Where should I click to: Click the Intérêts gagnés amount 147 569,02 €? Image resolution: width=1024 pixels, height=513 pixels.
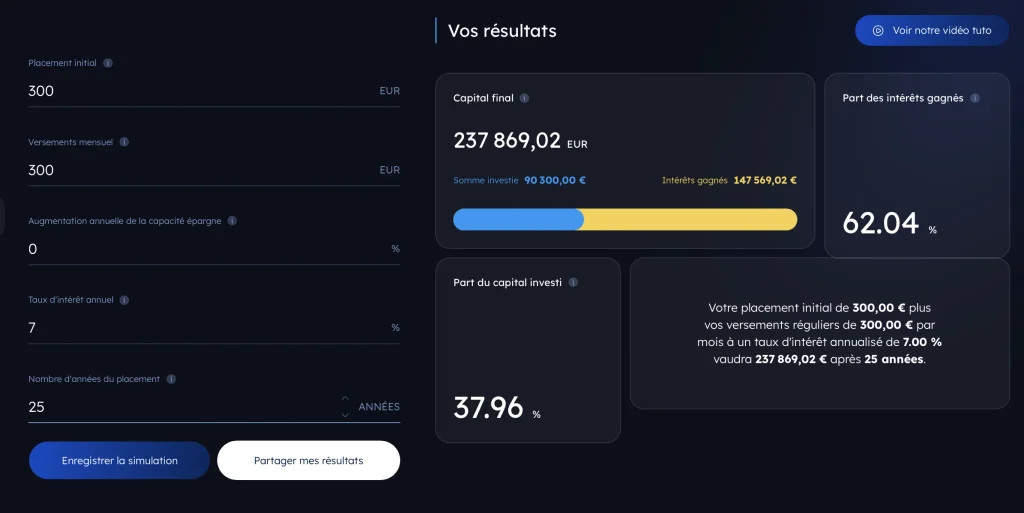[765, 181]
